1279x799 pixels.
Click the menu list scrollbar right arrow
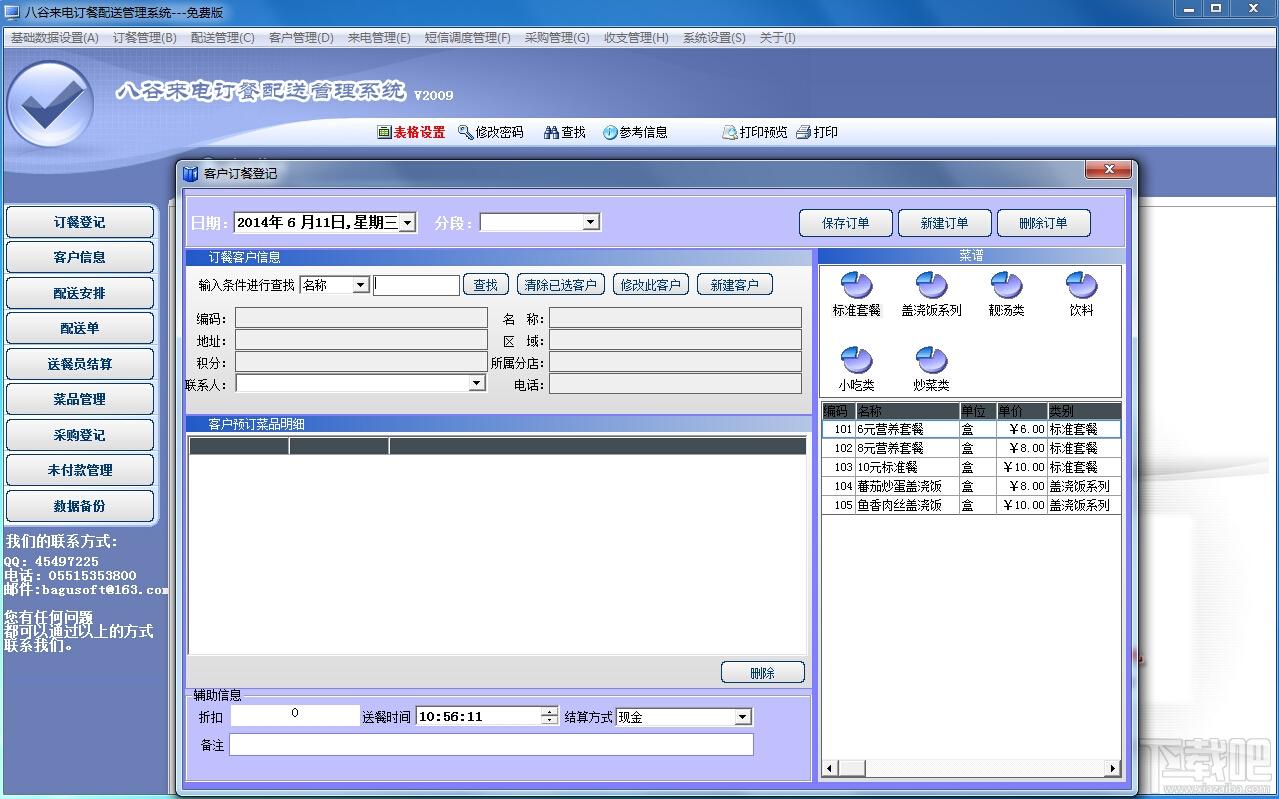tap(1112, 768)
